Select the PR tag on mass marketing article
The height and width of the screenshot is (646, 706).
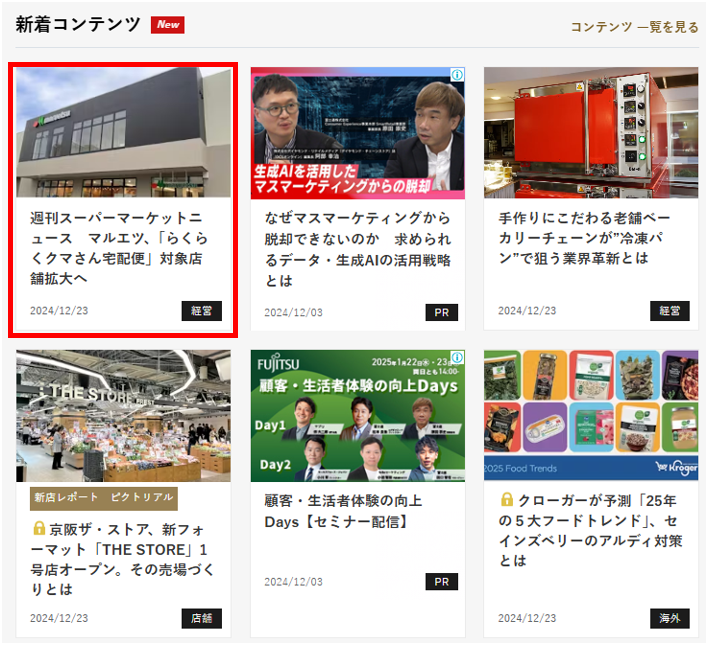tap(441, 312)
